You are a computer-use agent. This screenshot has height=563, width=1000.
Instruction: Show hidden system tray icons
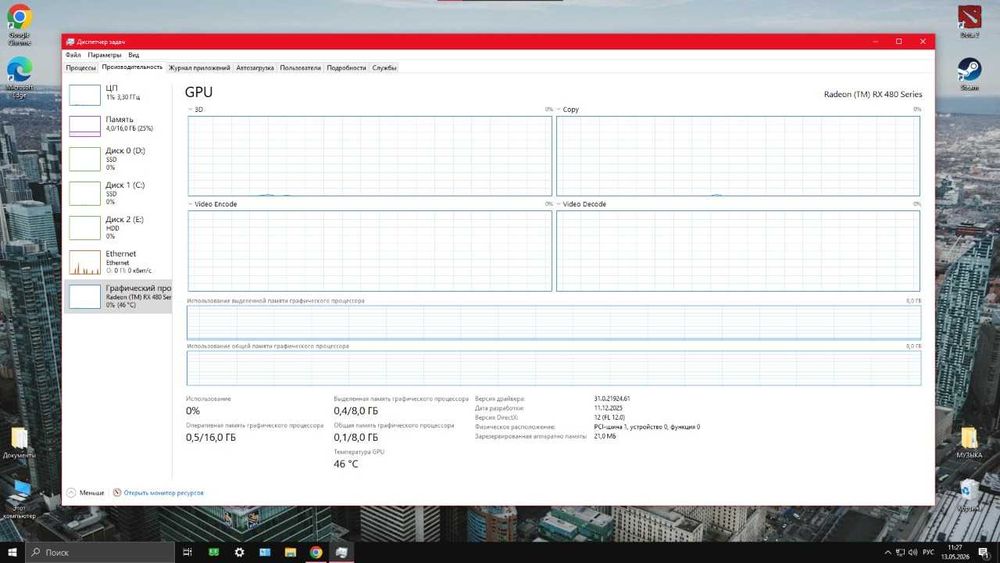pos(888,552)
